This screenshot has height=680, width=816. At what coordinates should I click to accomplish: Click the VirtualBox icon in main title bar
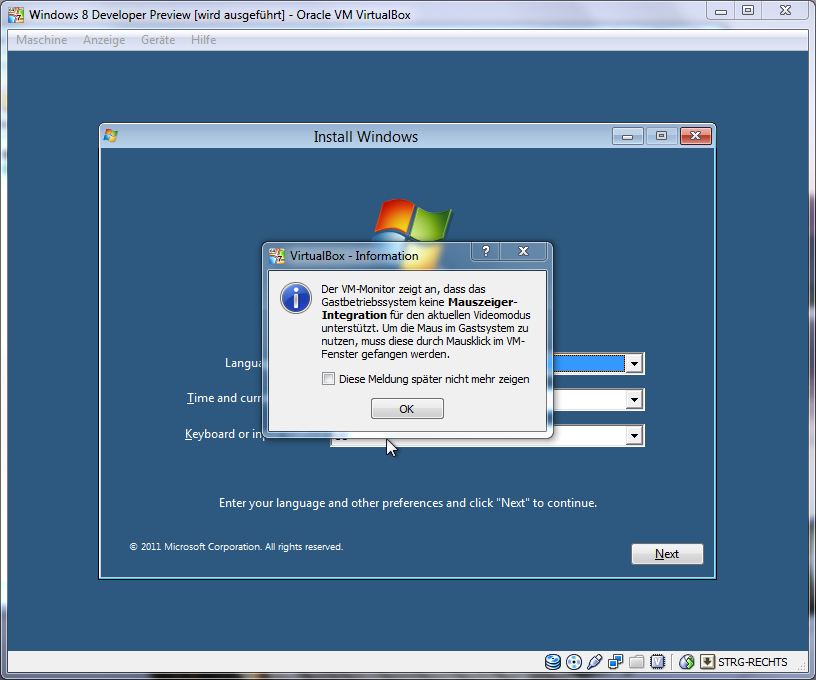point(16,15)
